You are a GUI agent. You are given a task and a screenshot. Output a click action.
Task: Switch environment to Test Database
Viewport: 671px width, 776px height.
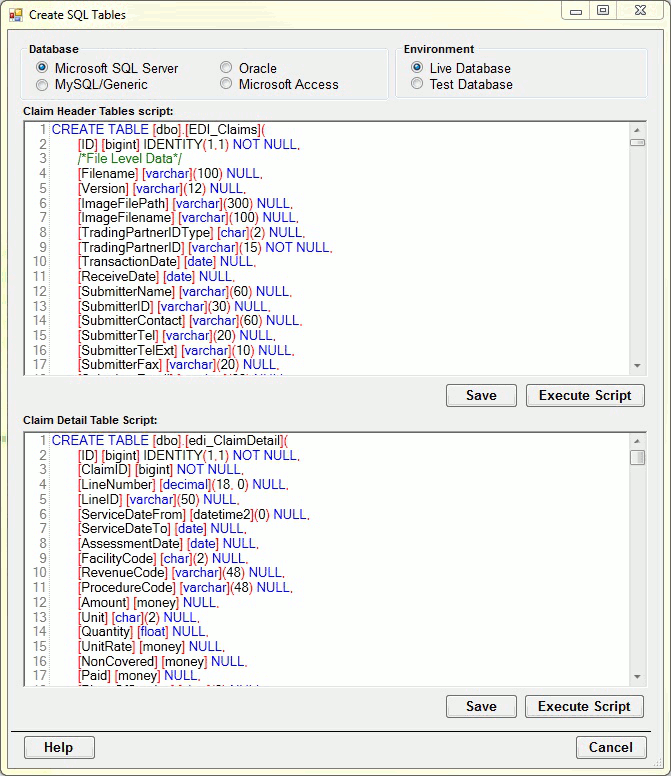(417, 85)
